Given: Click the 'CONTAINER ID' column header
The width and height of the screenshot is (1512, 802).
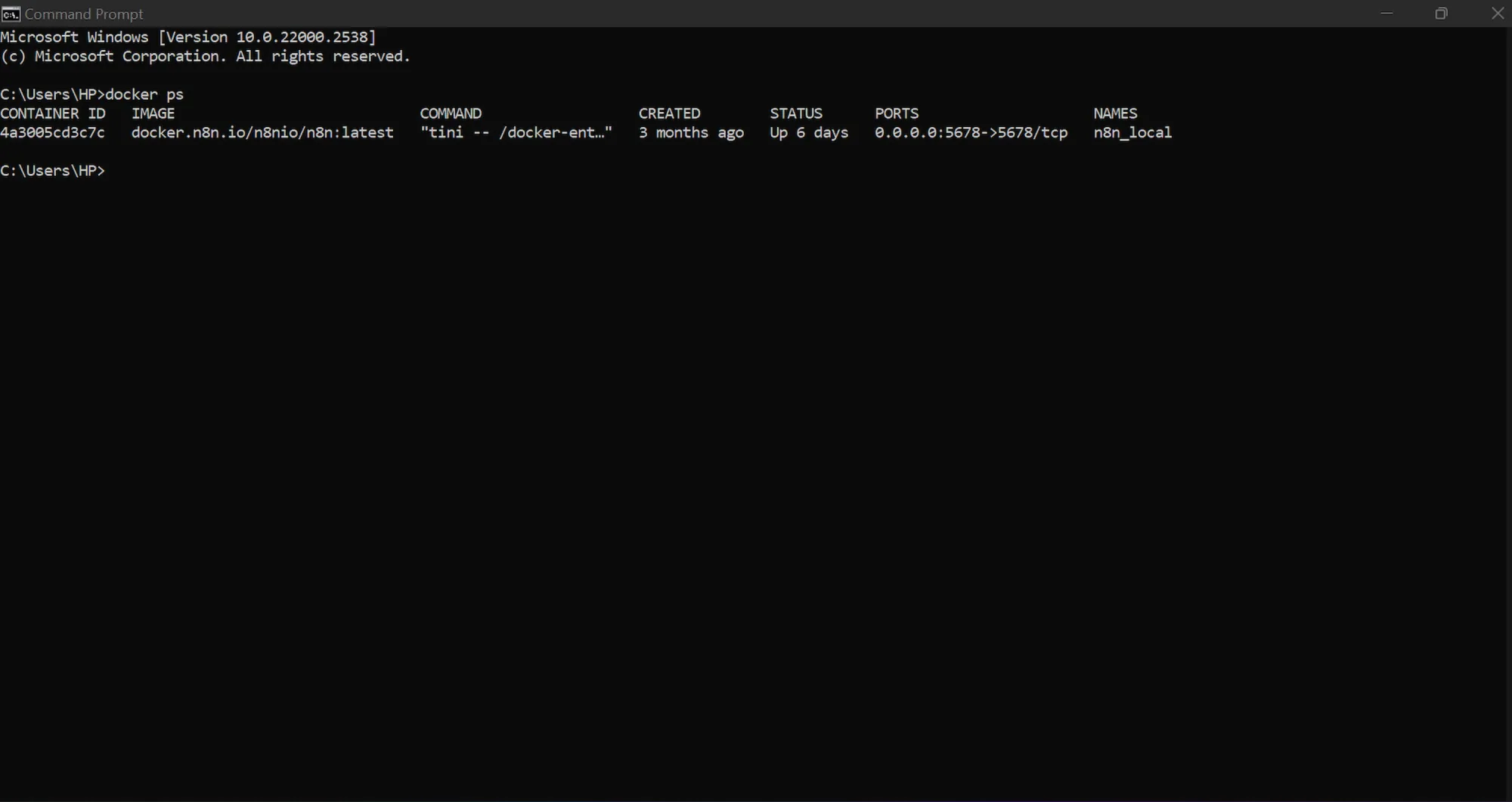Looking at the screenshot, I should [x=53, y=113].
